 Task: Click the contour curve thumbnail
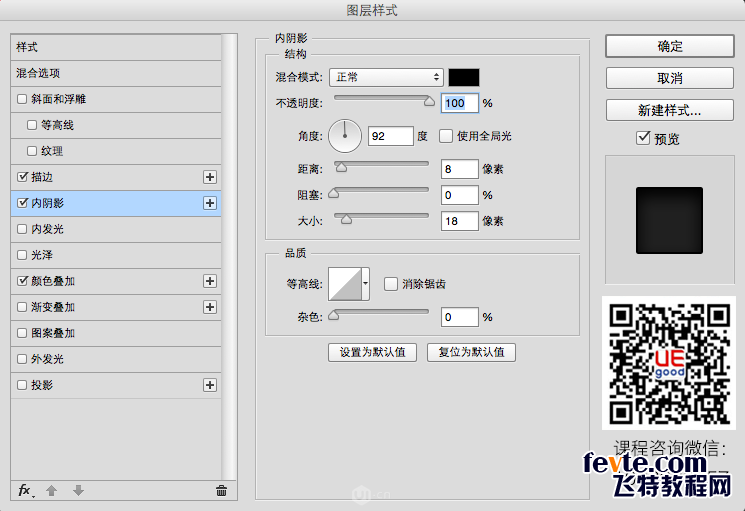click(x=345, y=284)
